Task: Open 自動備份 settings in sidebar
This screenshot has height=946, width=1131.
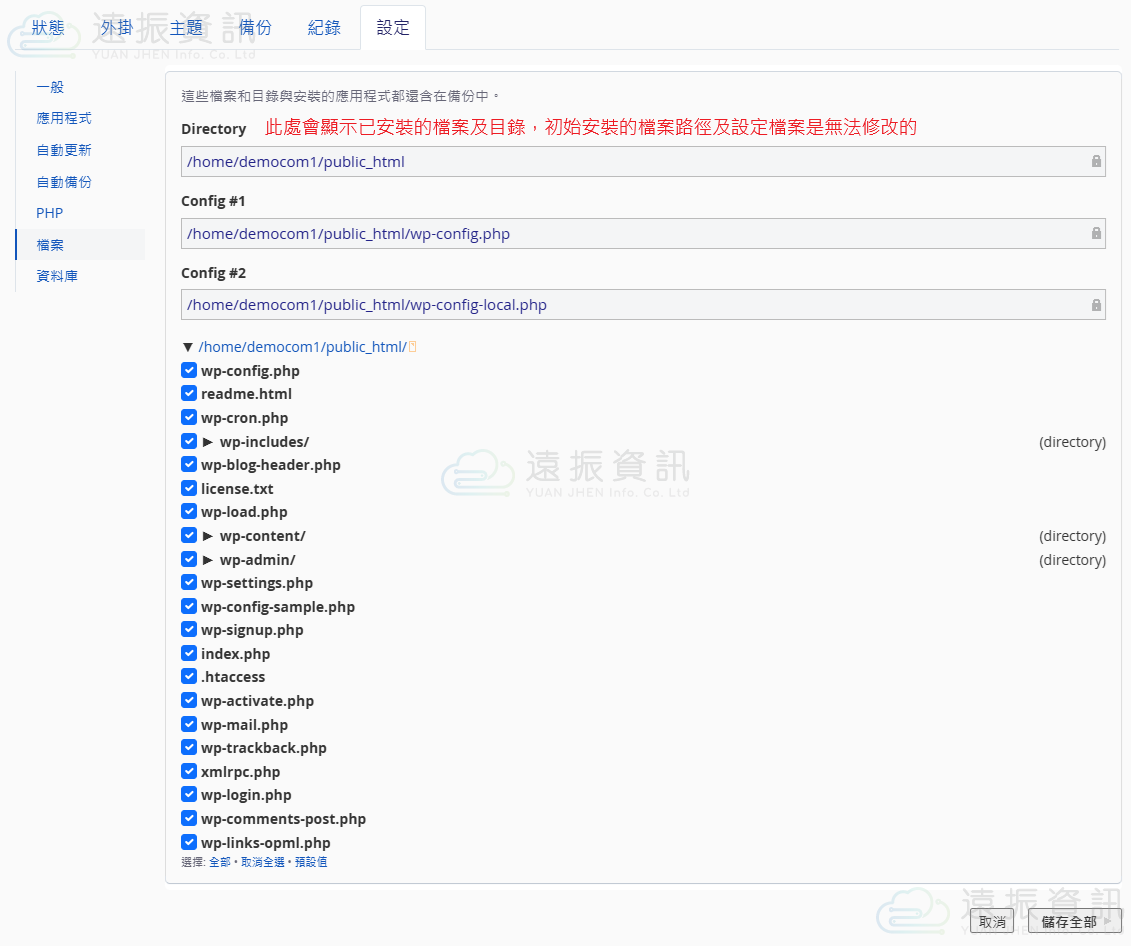Action: tap(64, 182)
